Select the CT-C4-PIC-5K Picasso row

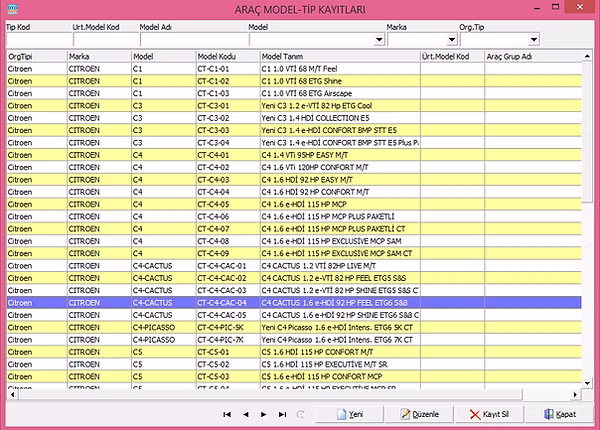pos(226,326)
